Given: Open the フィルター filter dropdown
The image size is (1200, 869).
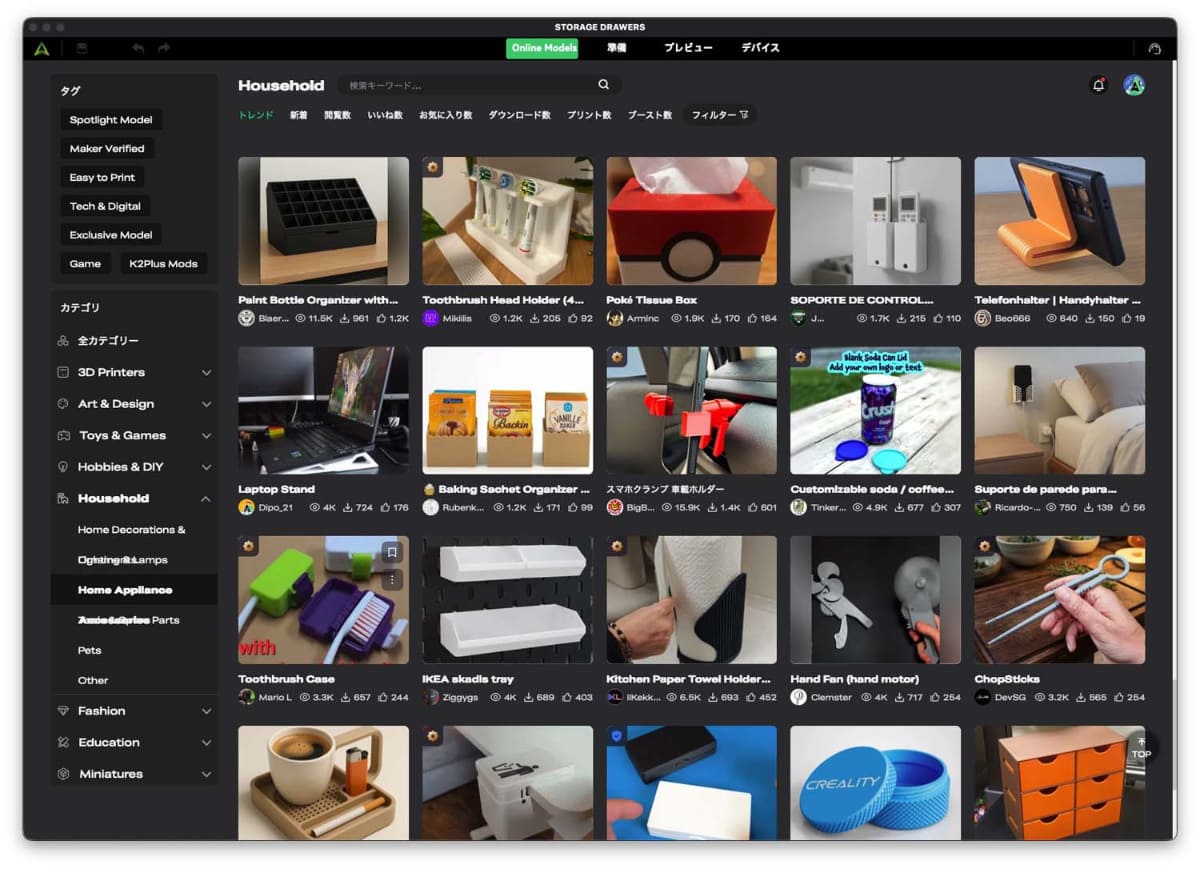Looking at the screenshot, I should click(719, 115).
